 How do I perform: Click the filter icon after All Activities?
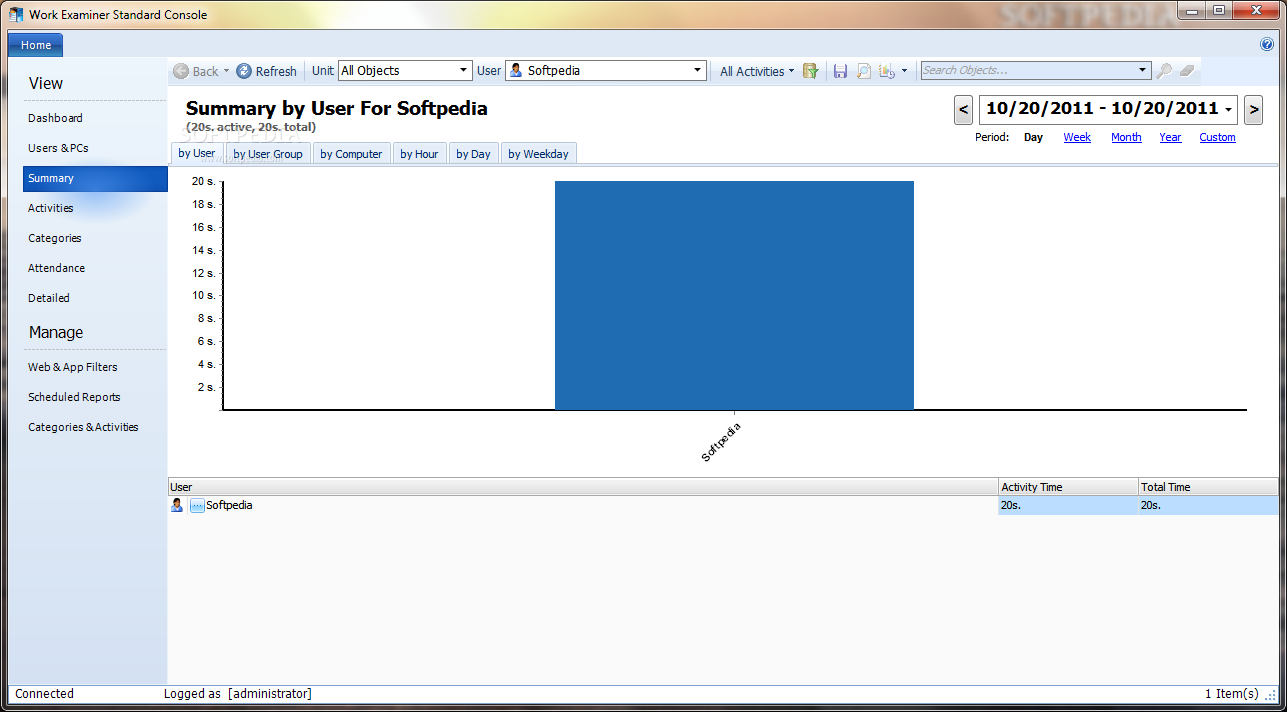coord(810,71)
